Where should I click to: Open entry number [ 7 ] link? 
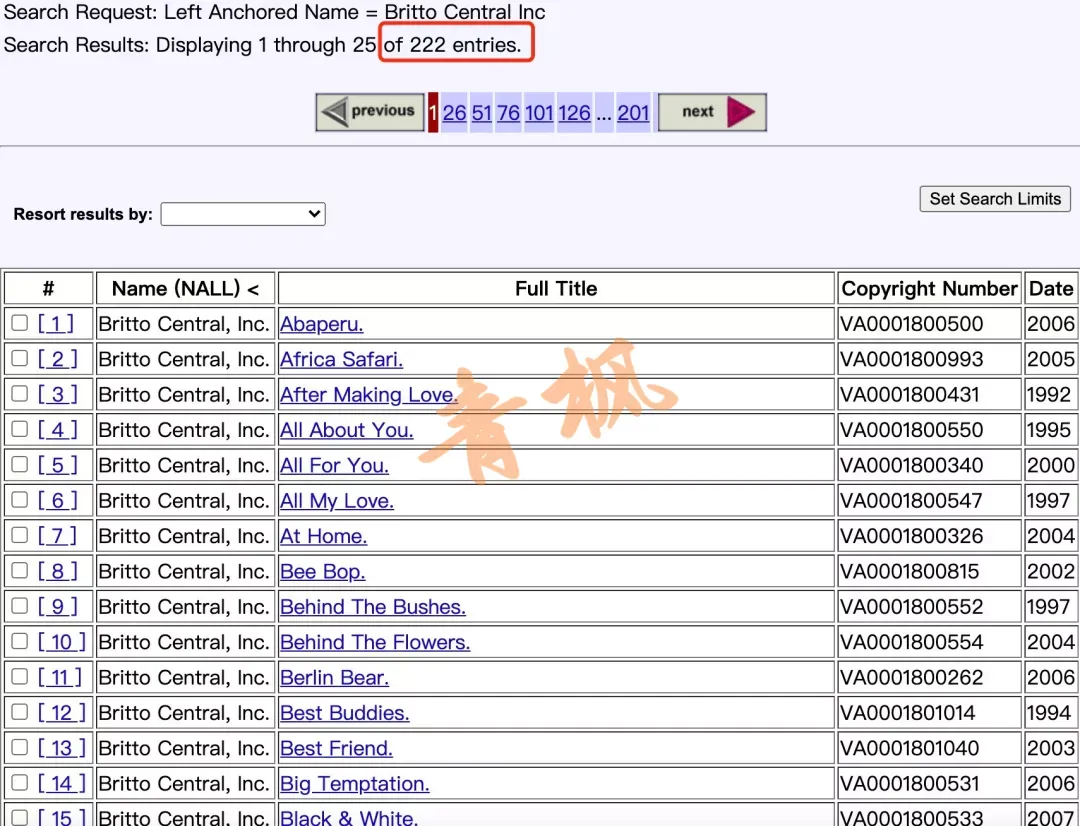coord(58,535)
